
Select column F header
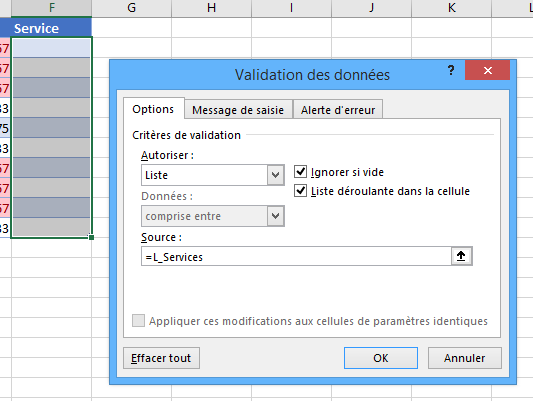pos(52,7)
